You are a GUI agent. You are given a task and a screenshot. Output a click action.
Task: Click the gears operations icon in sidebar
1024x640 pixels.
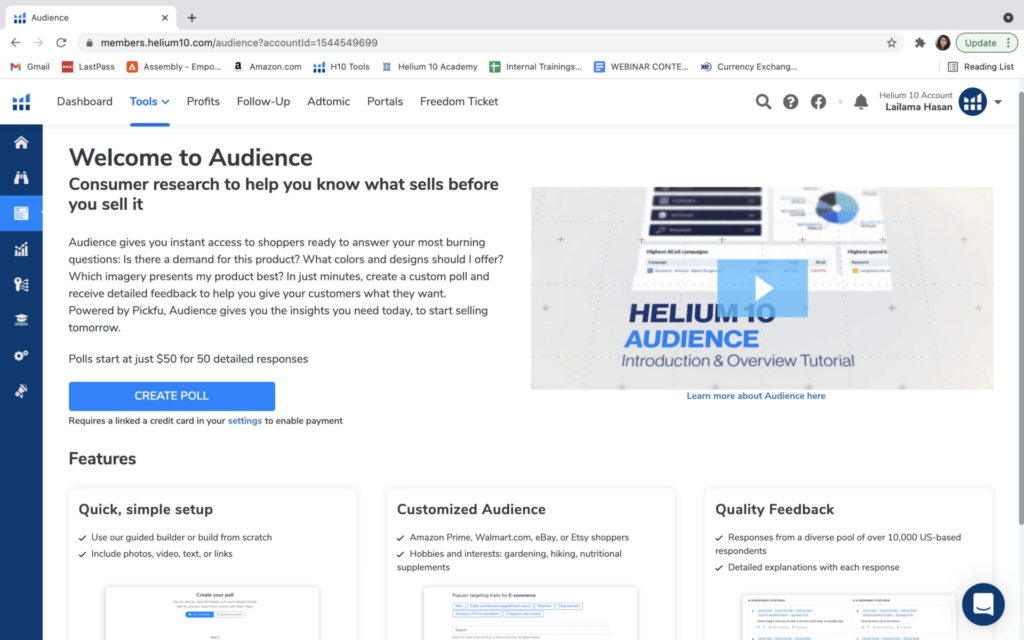click(x=21, y=355)
